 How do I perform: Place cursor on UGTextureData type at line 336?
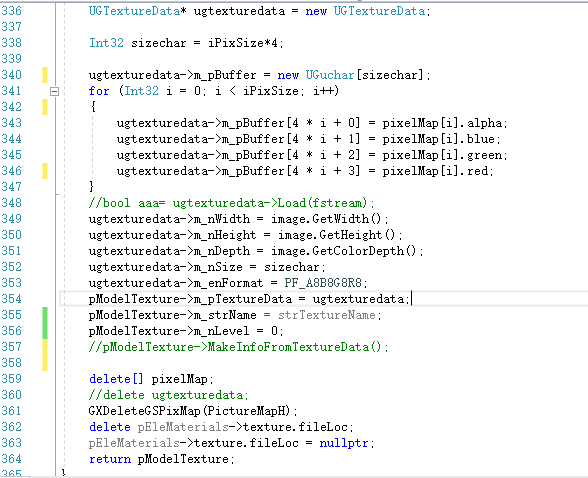[x=135, y=11]
